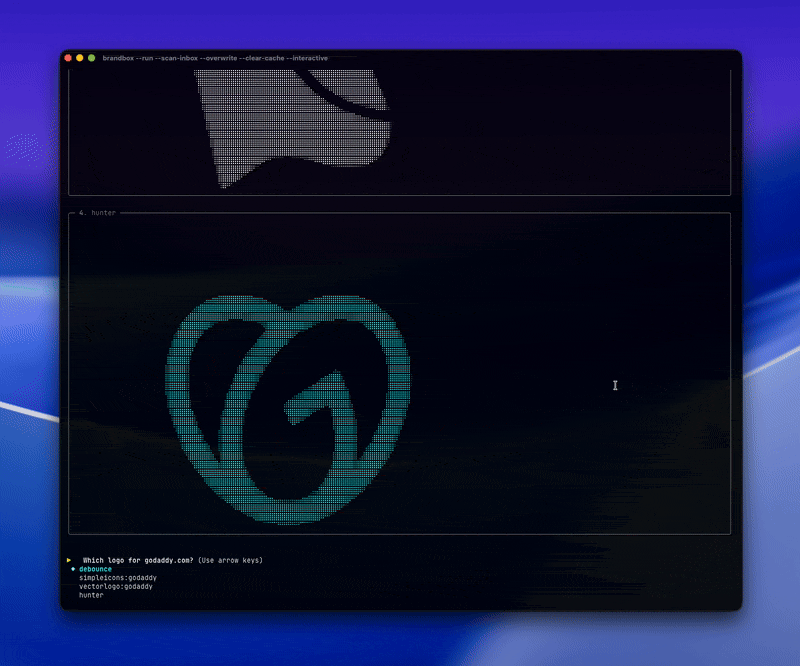
Task: Click the cyan diamond selection marker
Action: (x=73, y=569)
